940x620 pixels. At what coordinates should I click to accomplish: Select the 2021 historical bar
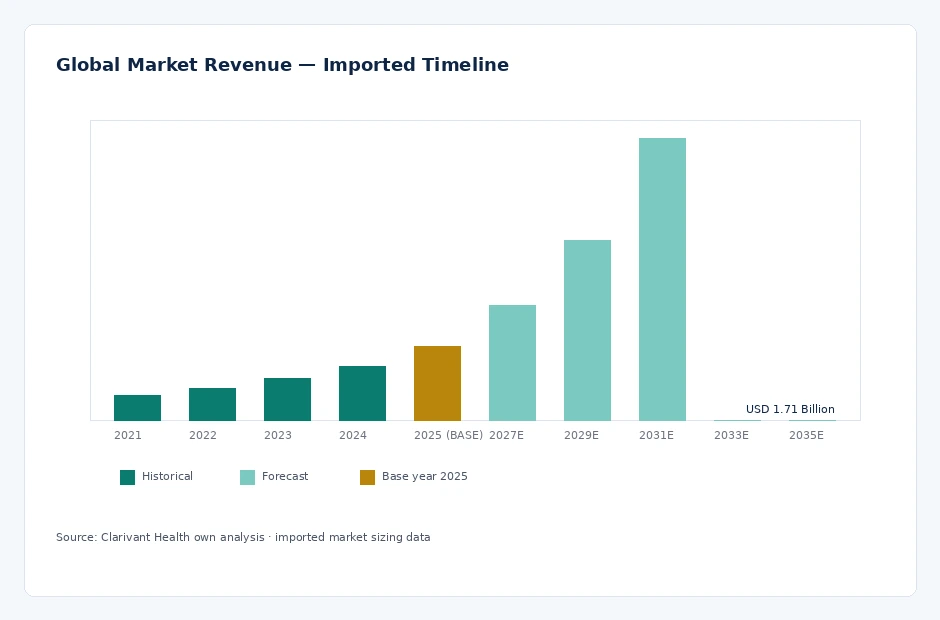[137, 408]
